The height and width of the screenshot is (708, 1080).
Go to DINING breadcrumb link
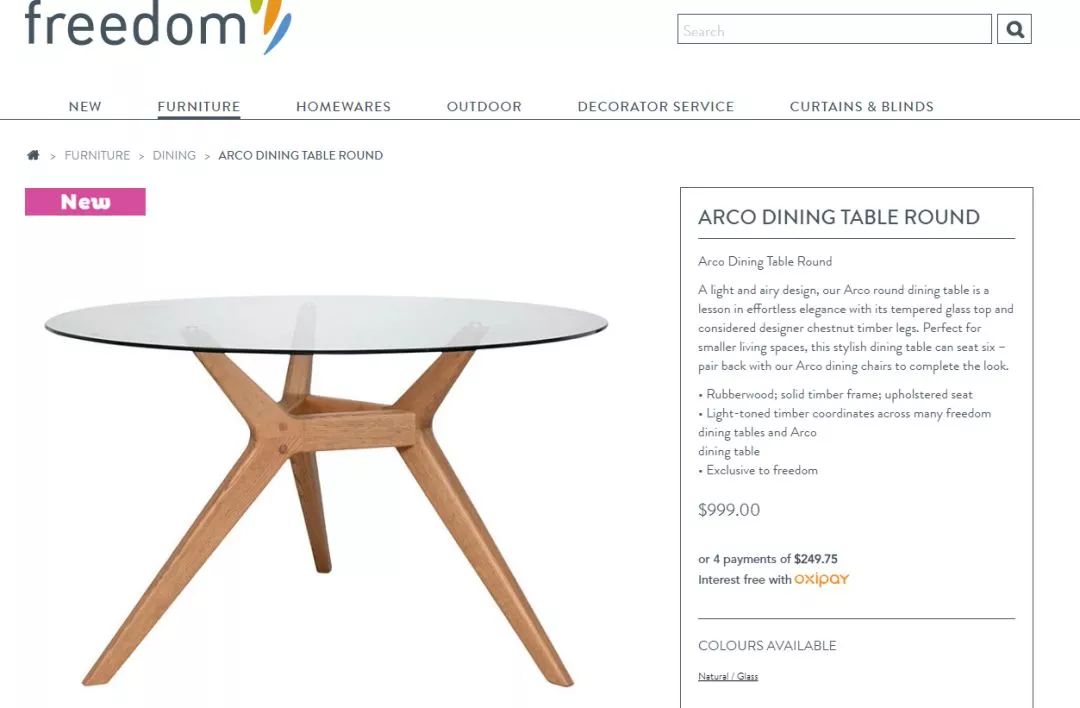click(x=174, y=156)
